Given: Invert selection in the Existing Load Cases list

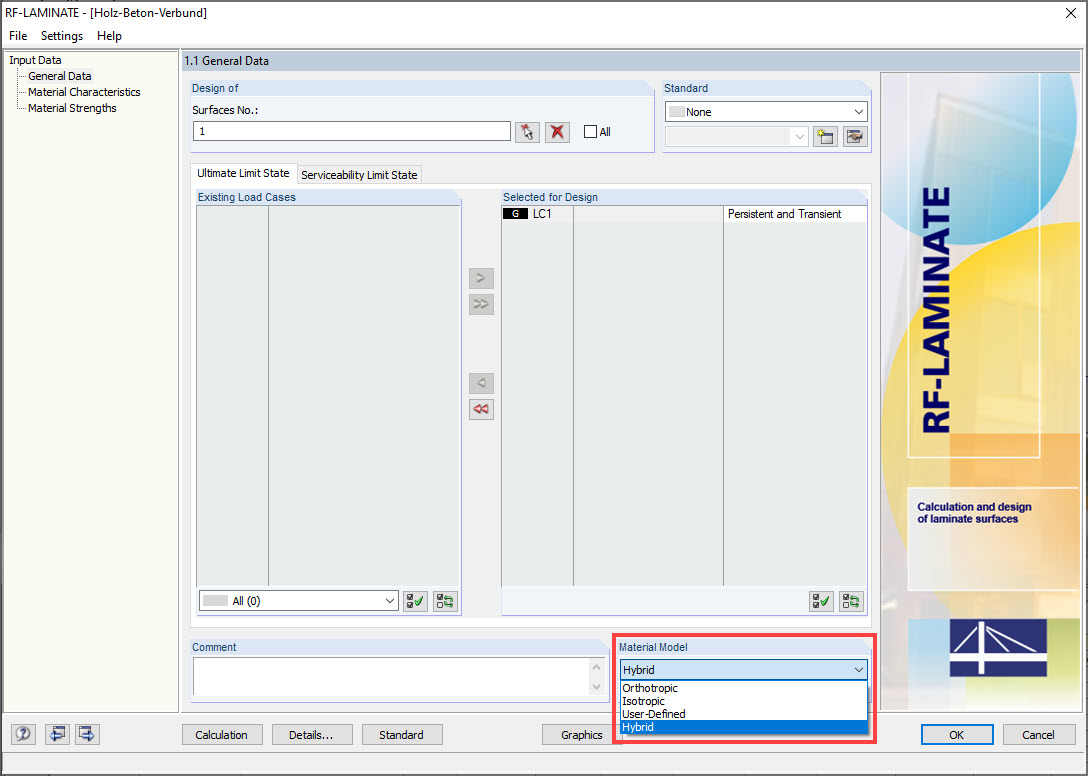Looking at the screenshot, I should point(445,601).
